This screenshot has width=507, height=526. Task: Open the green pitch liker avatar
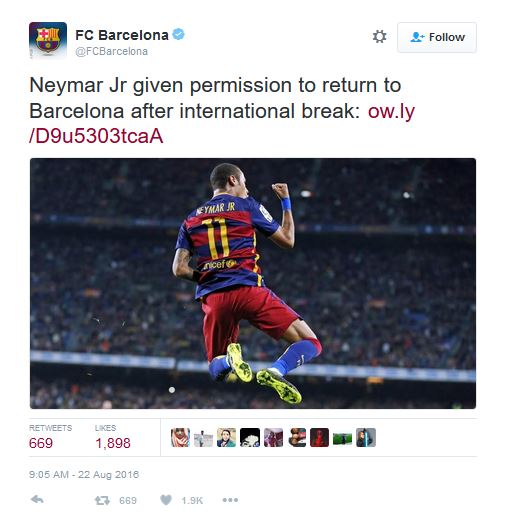coord(343,437)
